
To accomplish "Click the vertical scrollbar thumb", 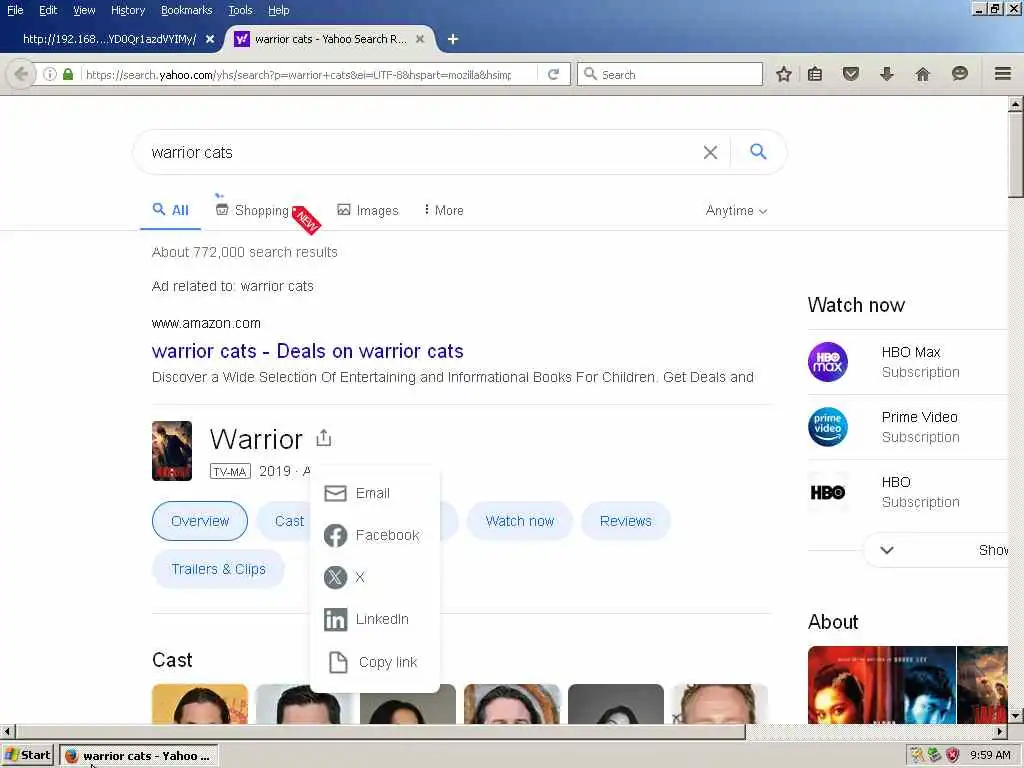I will tap(1016, 153).
